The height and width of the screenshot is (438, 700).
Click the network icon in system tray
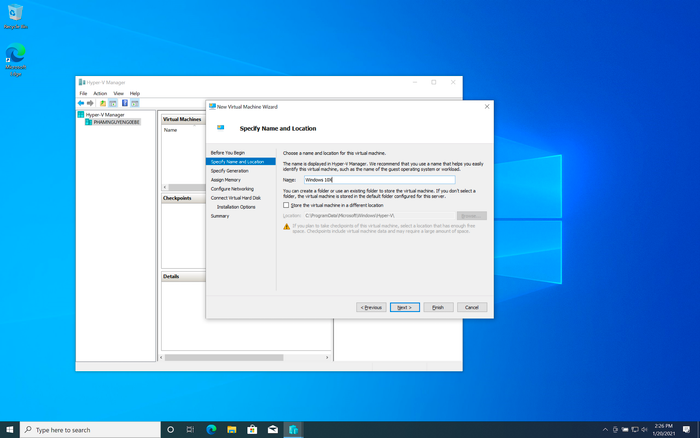click(635, 430)
